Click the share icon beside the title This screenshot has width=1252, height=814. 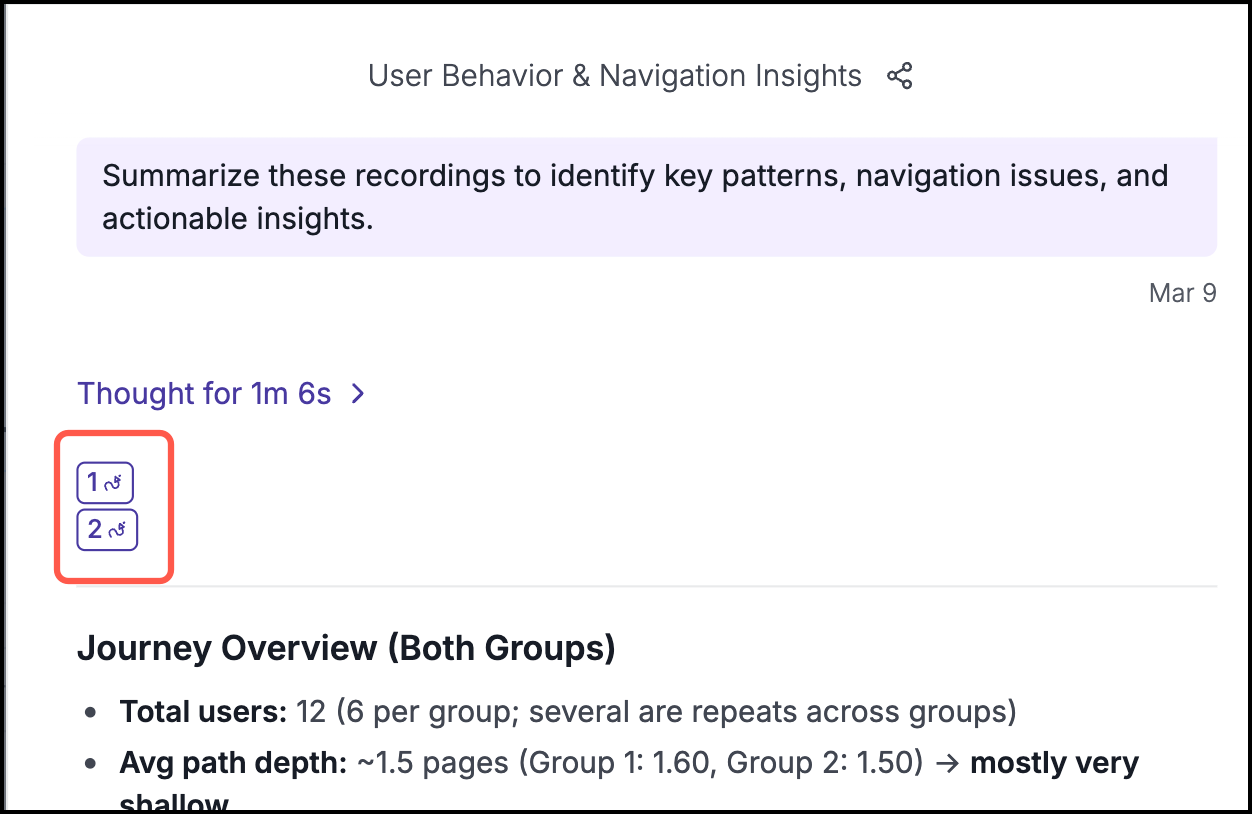coord(900,76)
